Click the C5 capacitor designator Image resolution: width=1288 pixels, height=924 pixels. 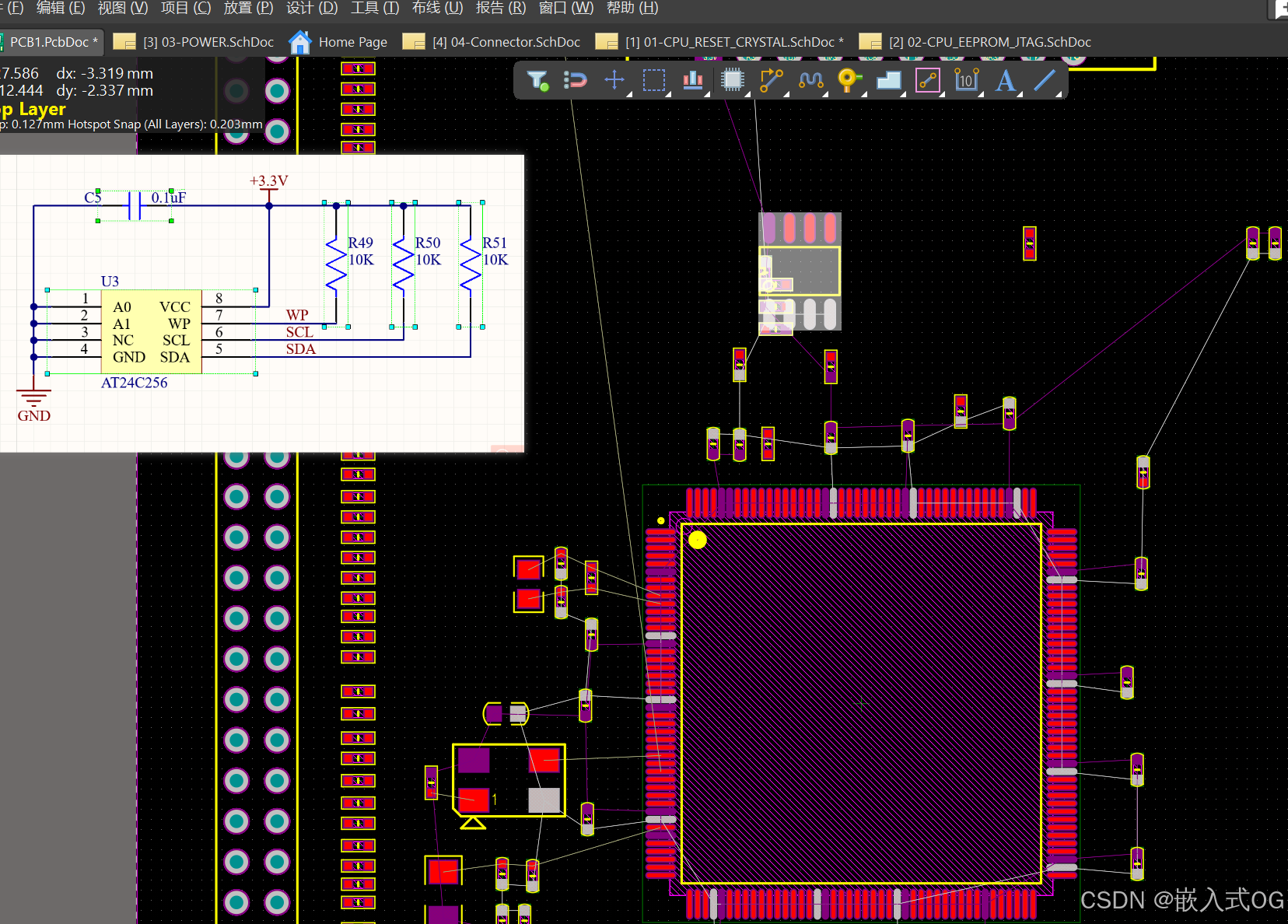coord(93,198)
